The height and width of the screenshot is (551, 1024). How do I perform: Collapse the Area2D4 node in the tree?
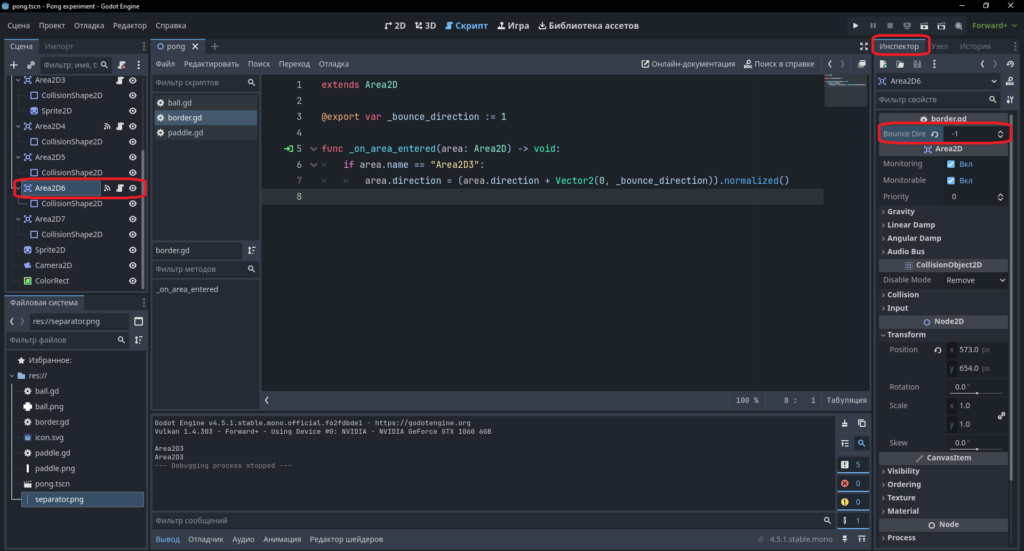click(x=18, y=127)
